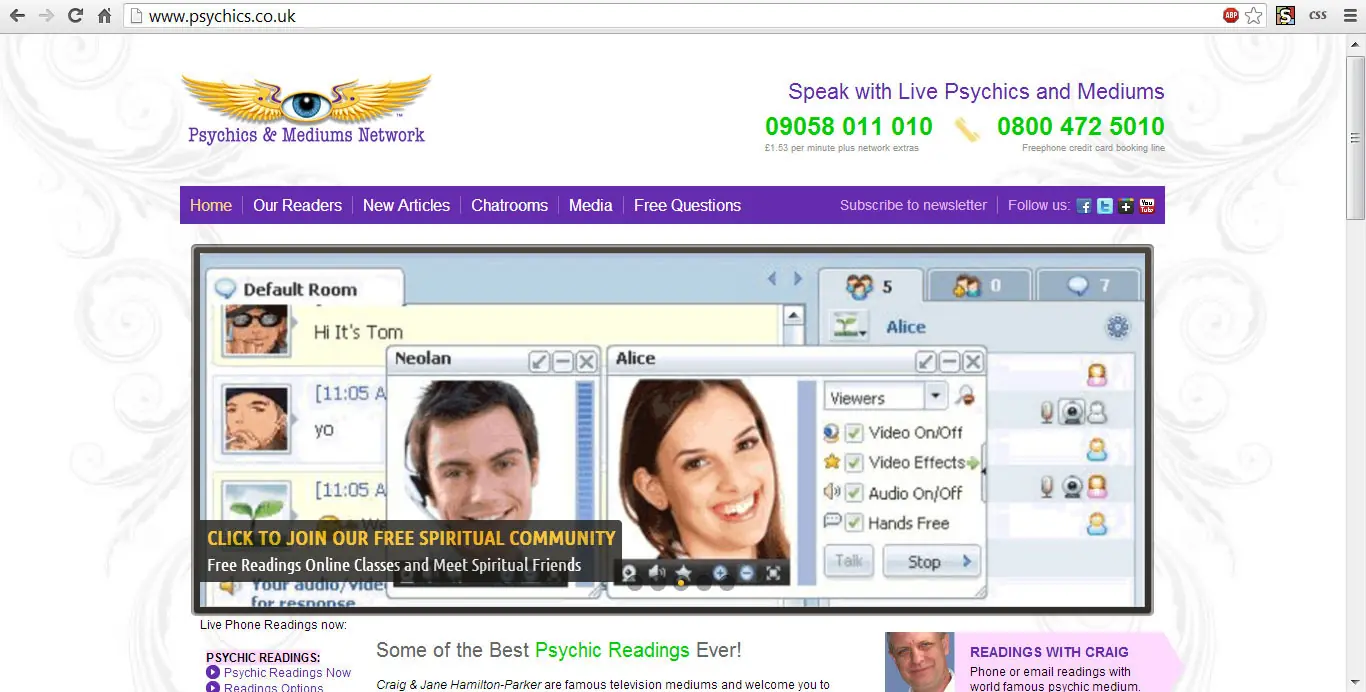Minimize the Neolan video window
Image resolution: width=1366 pixels, height=692 pixels.
(x=563, y=361)
